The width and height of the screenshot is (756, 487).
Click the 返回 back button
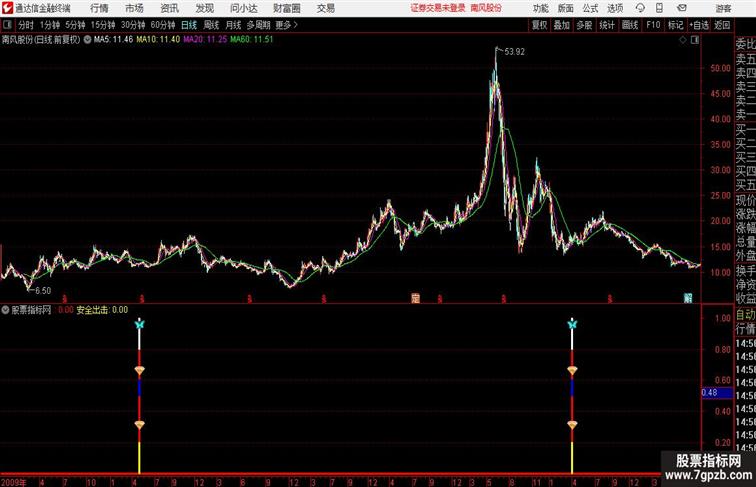click(722, 25)
